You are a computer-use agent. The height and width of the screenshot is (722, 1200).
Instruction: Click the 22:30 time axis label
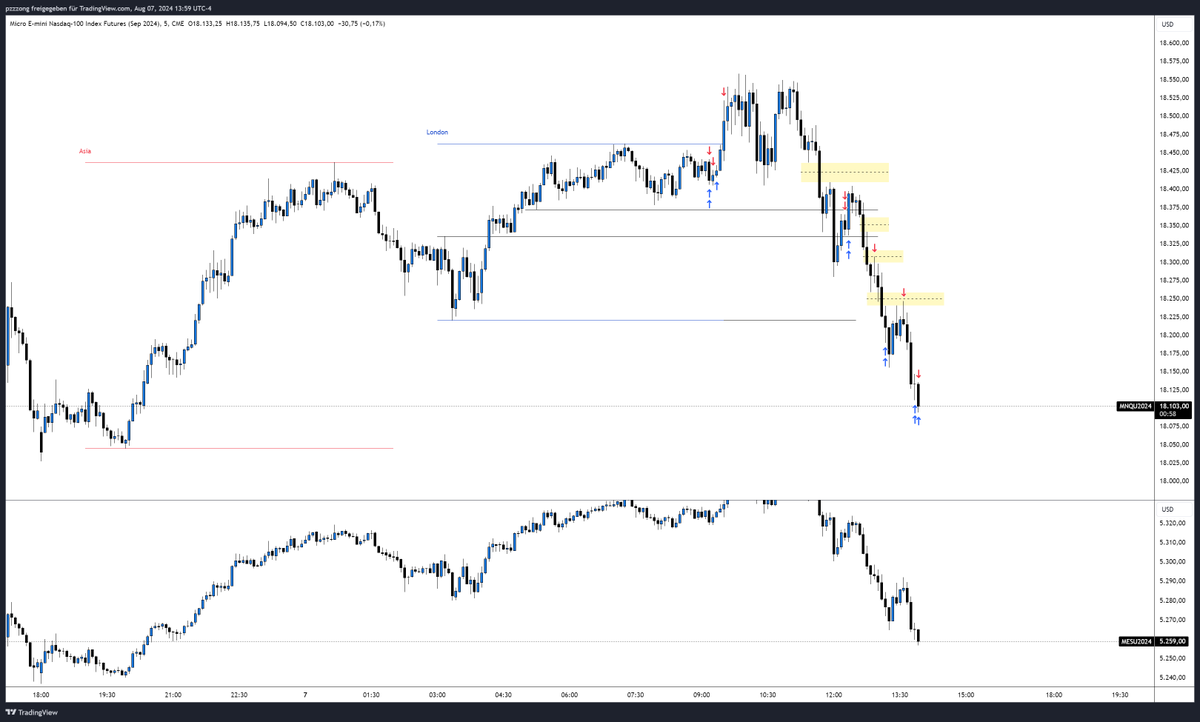(238, 694)
